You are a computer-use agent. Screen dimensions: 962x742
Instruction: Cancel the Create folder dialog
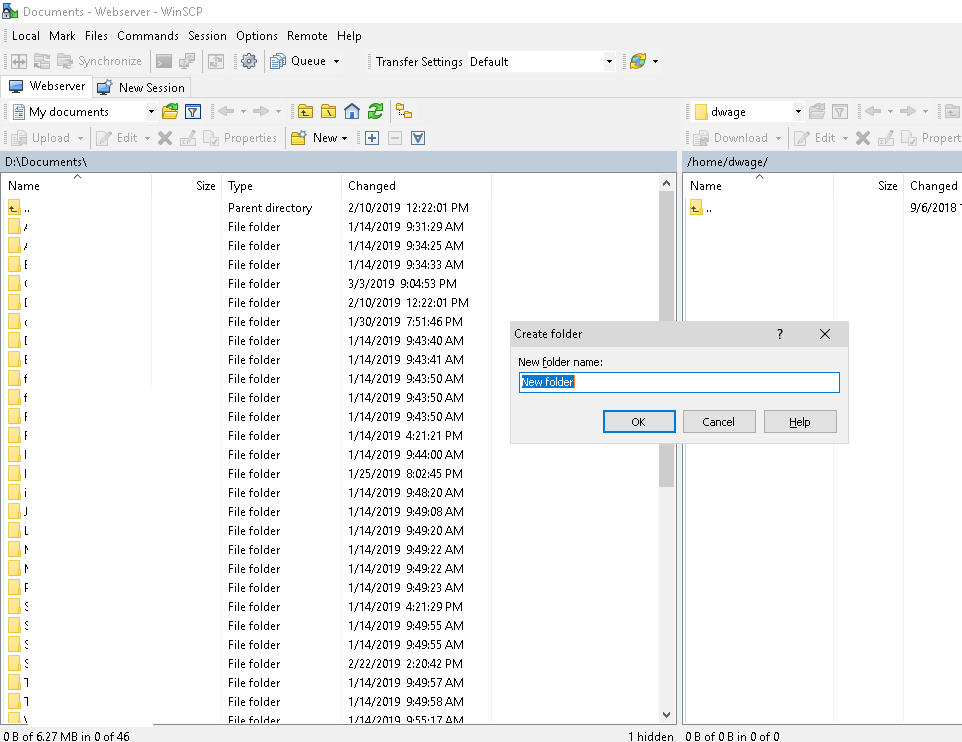point(718,422)
